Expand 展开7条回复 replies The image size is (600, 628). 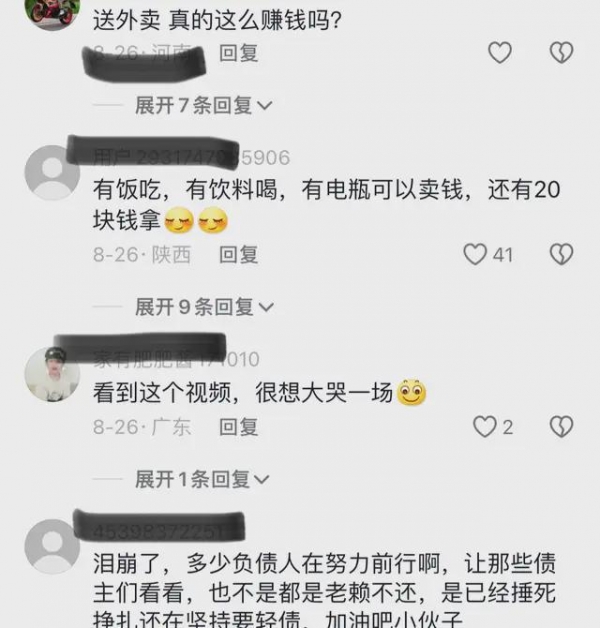pos(203,105)
